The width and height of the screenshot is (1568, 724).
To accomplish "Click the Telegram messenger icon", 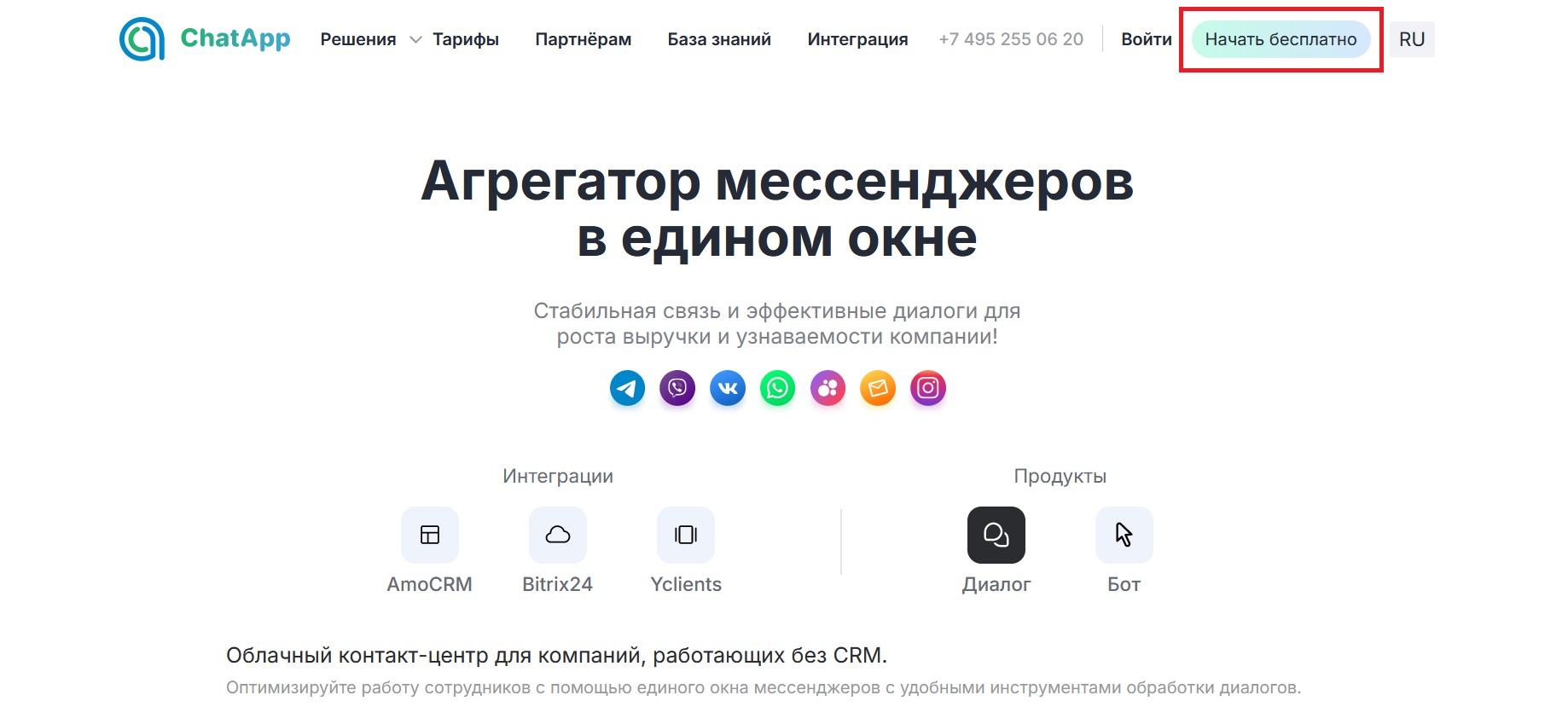I will pyautogui.click(x=627, y=389).
